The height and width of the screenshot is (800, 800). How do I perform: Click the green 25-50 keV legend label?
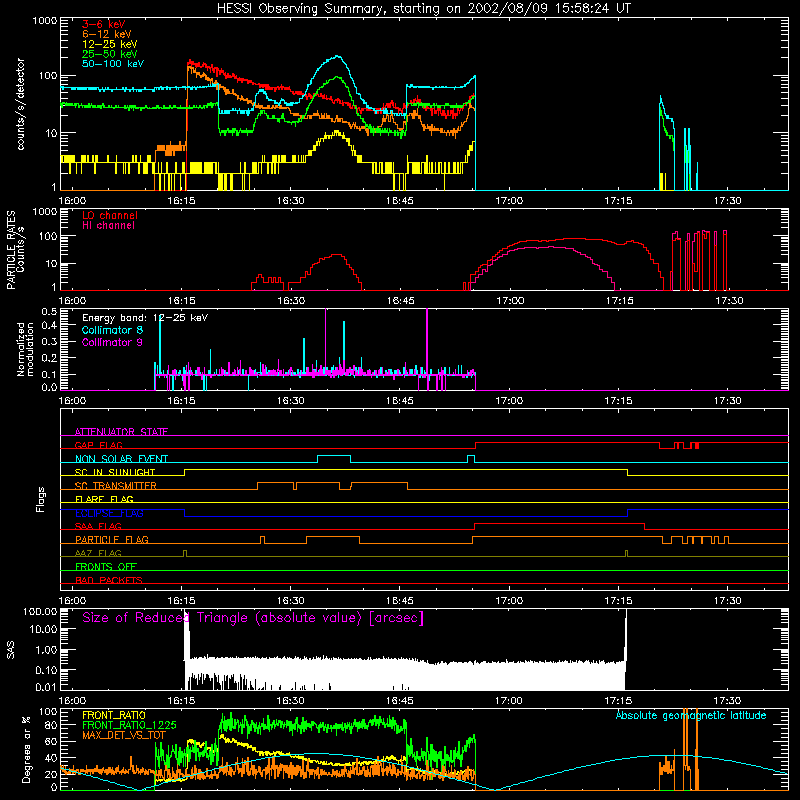pos(109,54)
